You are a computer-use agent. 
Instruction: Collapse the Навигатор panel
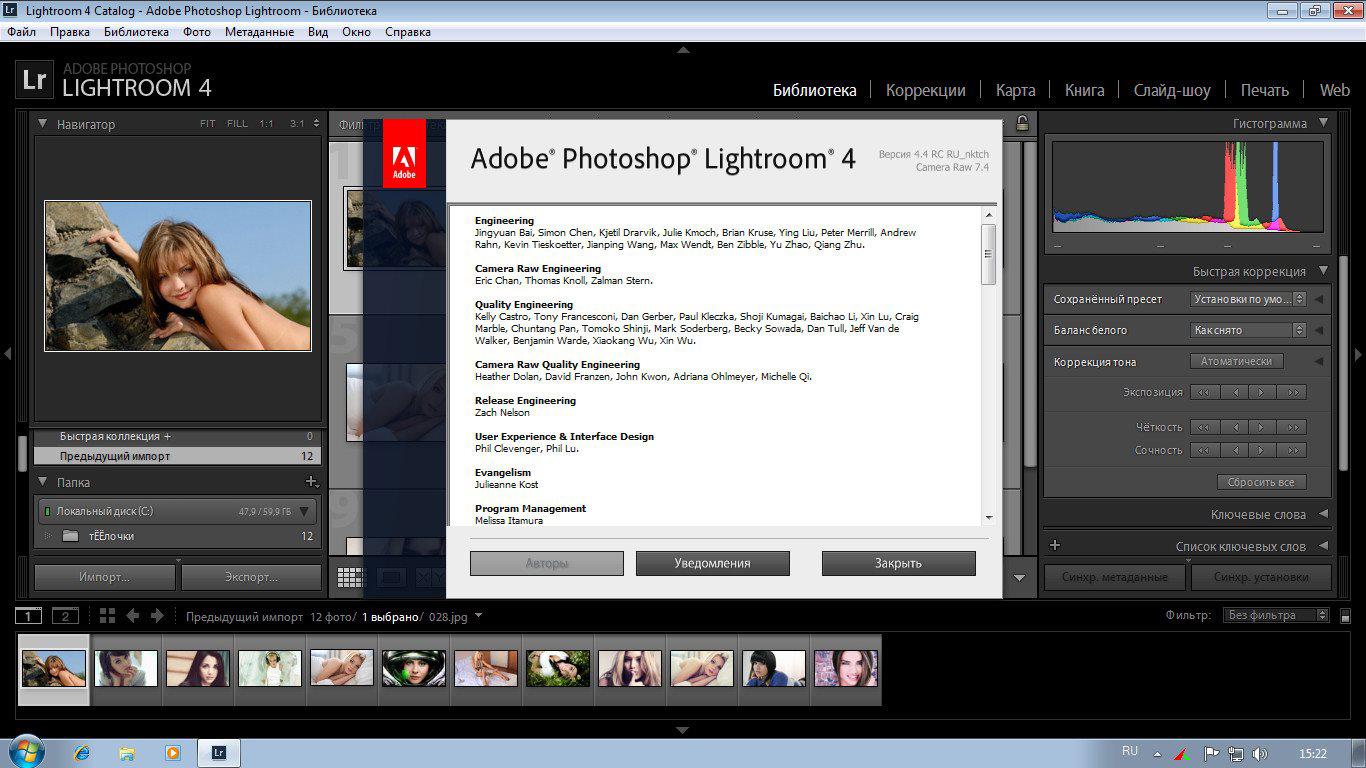coord(43,124)
